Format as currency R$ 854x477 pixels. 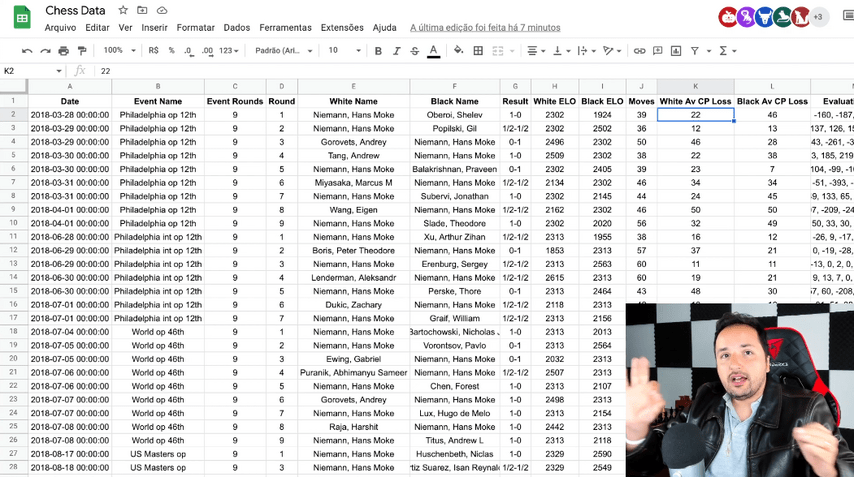(x=154, y=51)
